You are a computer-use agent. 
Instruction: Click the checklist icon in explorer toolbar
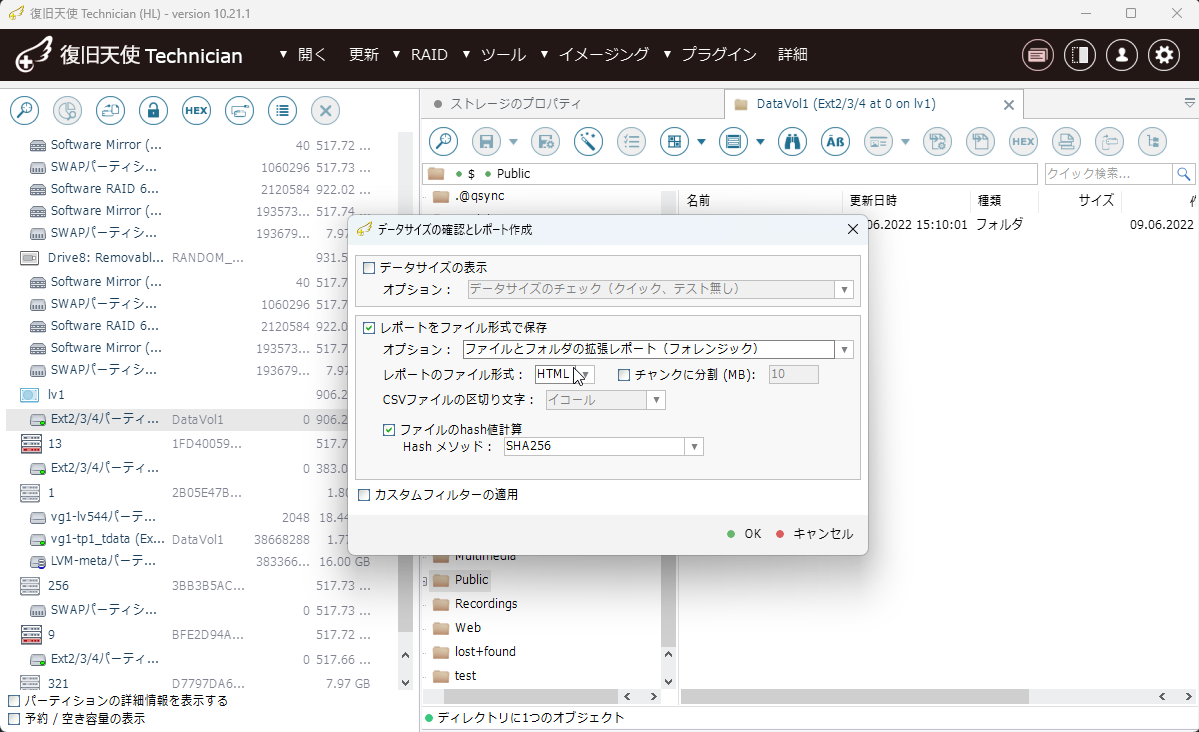tap(631, 142)
